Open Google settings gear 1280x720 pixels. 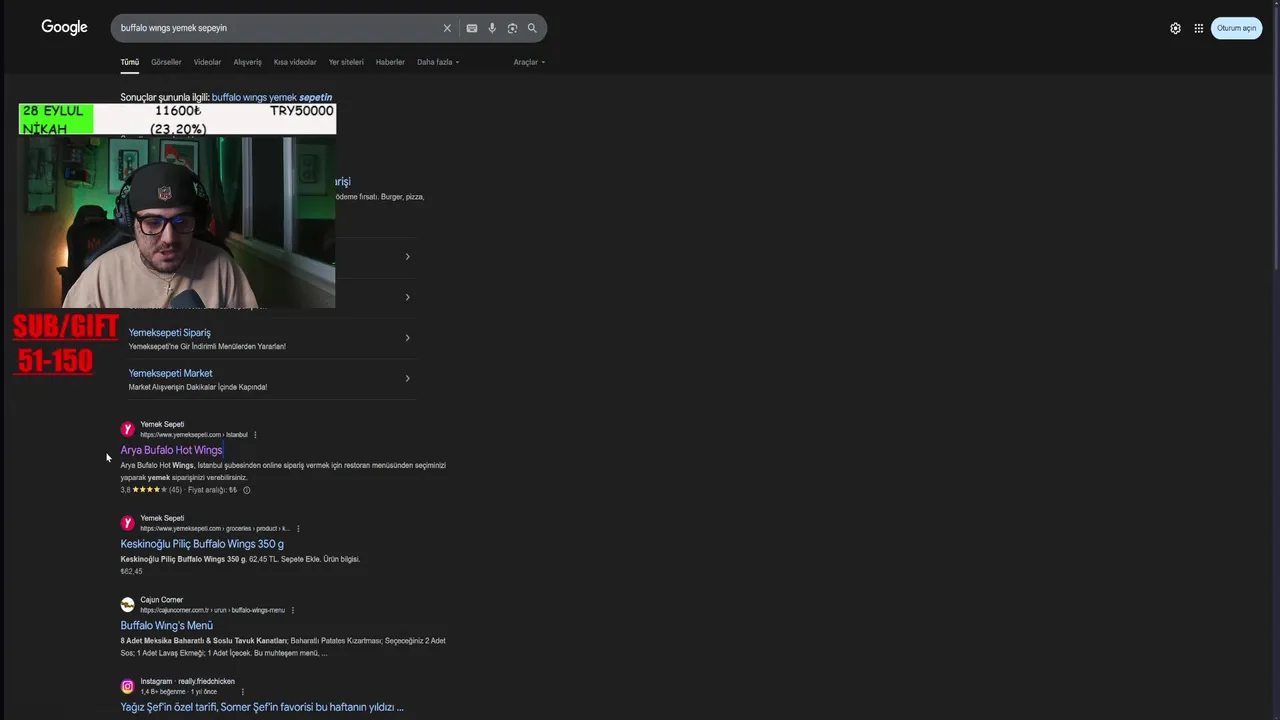tap(1175, 28)
